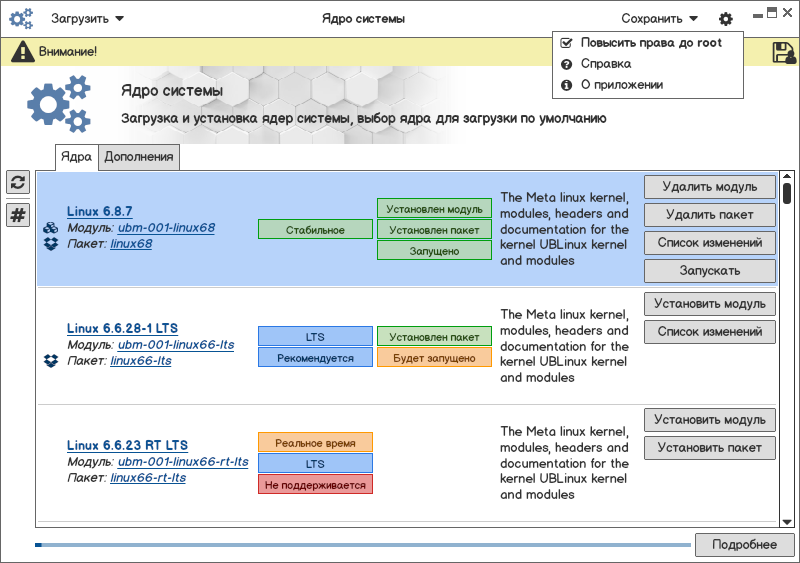Viewport: 800px width, 563px height.
Task: Open the ubm-001-linux66-rt-lts module link
Action: 183,461
